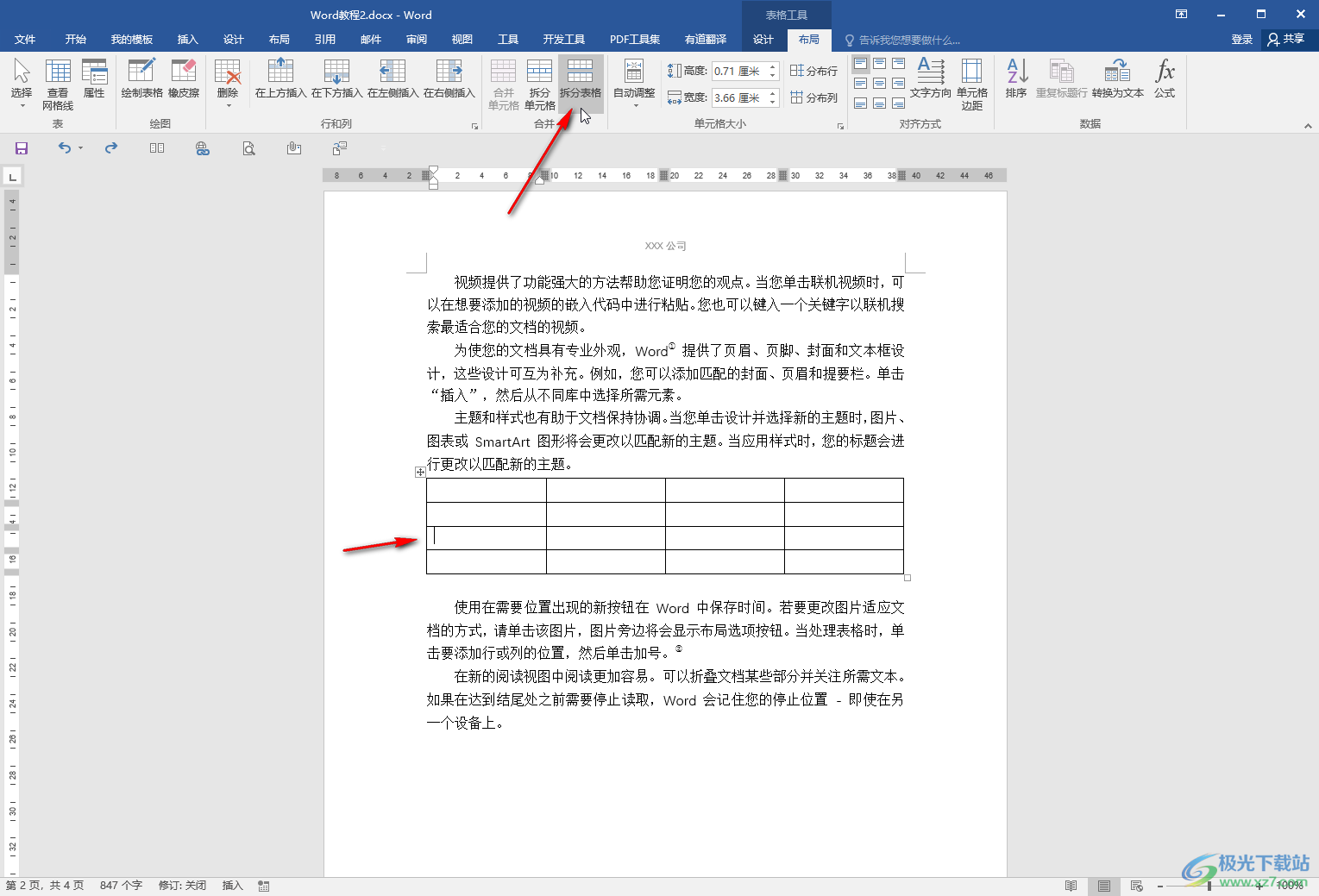Click Track Changes status (修订: 关闭)
The width and height of the screenshot is (1319, 896).
[x=182, y=886]
